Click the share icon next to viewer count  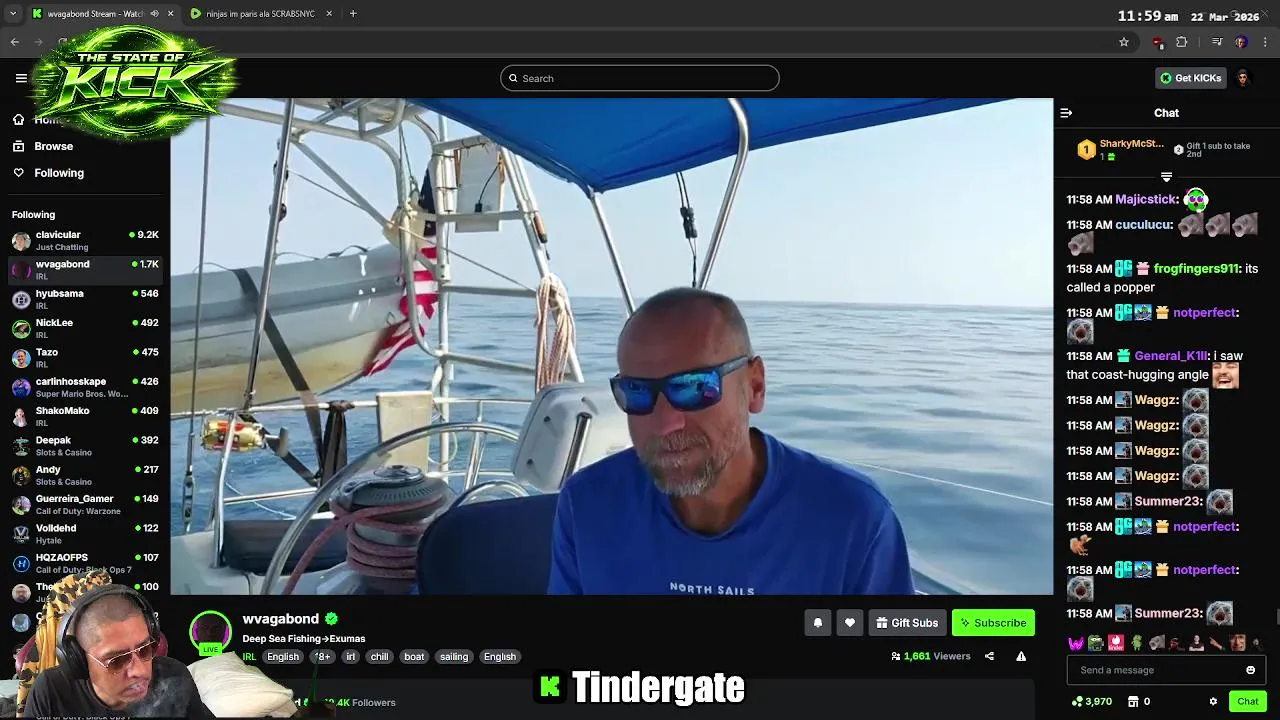[x=989, y=656]
